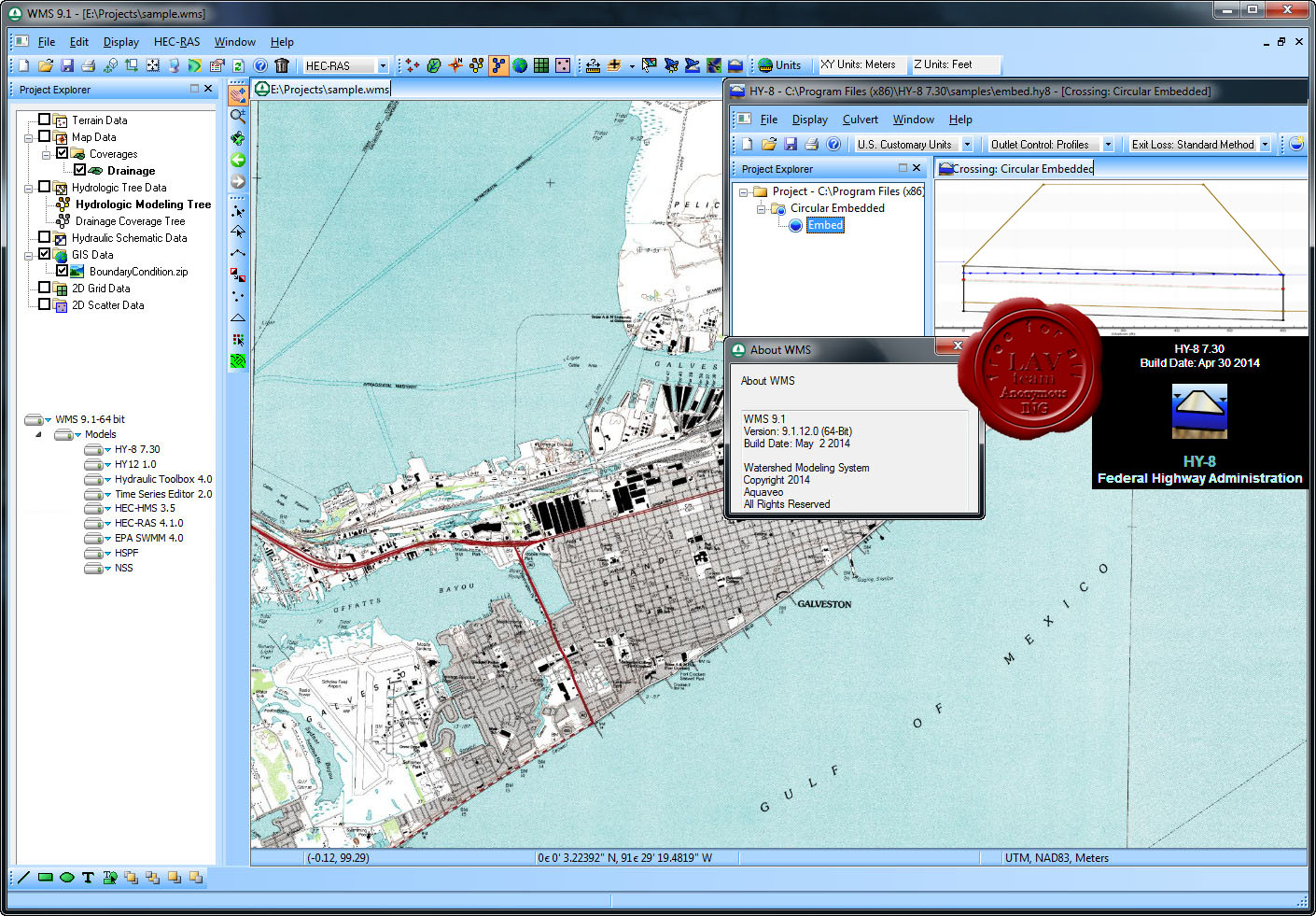1316x916 pixels.
Task: Click the Units globe button
Action: [779, 65]
